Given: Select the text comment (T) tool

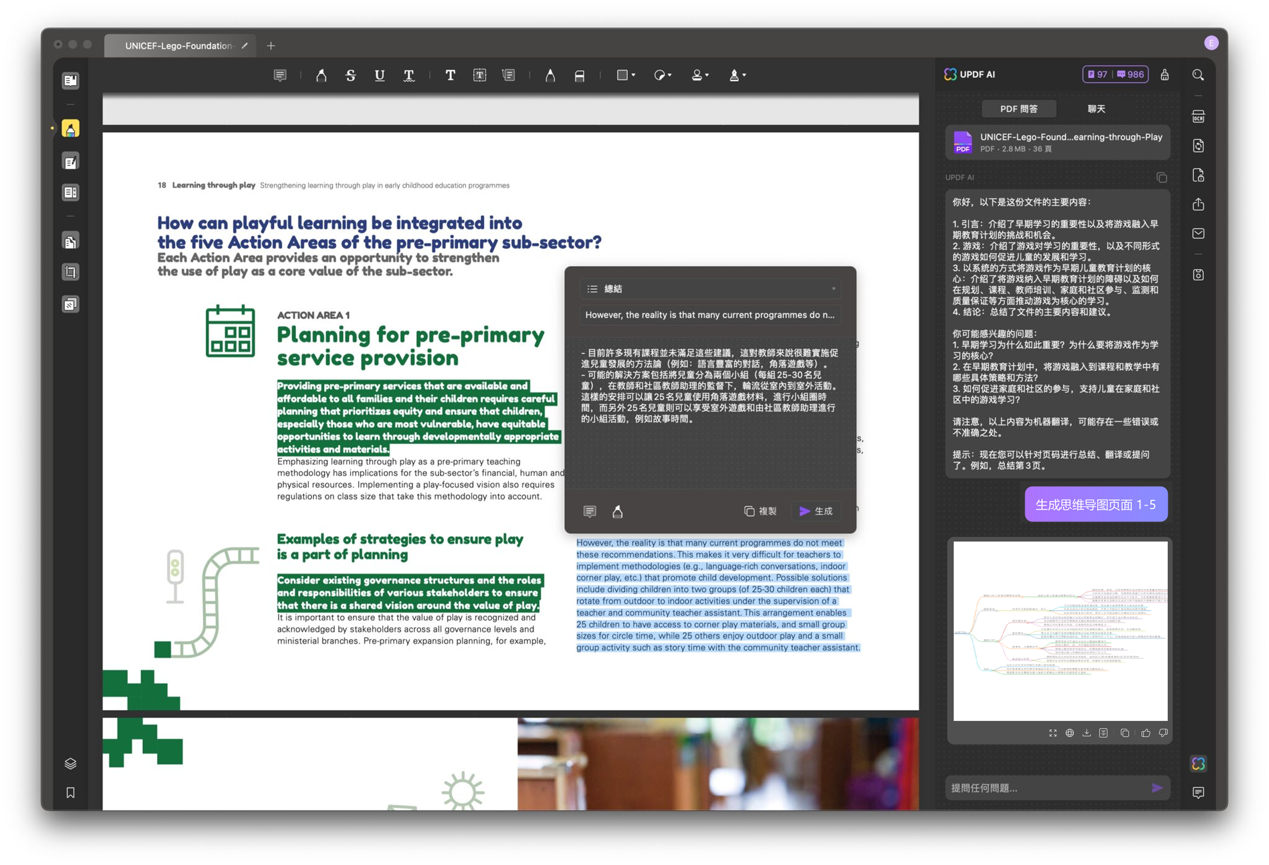Looking at the screenshot, I should coord(450,75).
